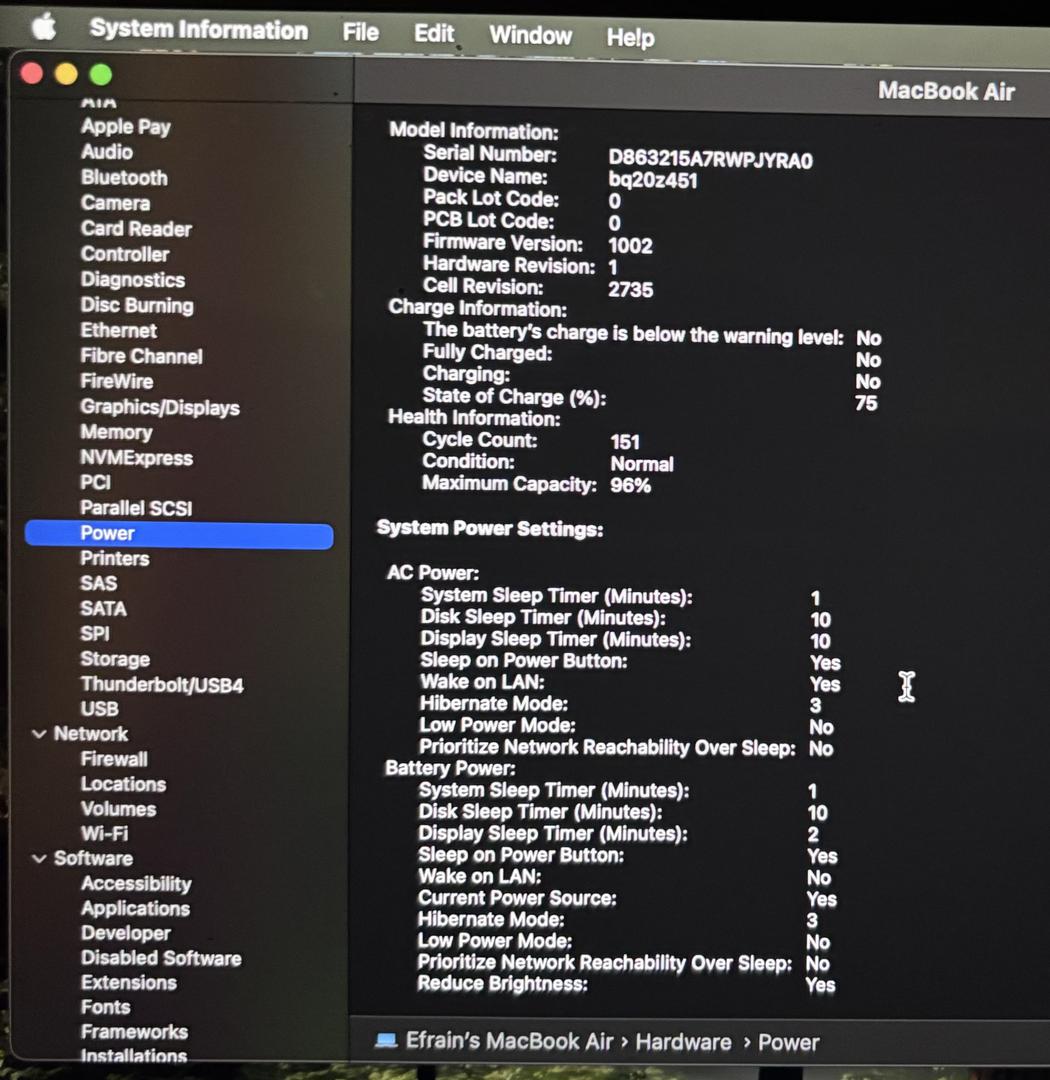Select the Software category label
Viewport: 1050px width, 1080px height.
pyautogui.click(x=94, y=859)
